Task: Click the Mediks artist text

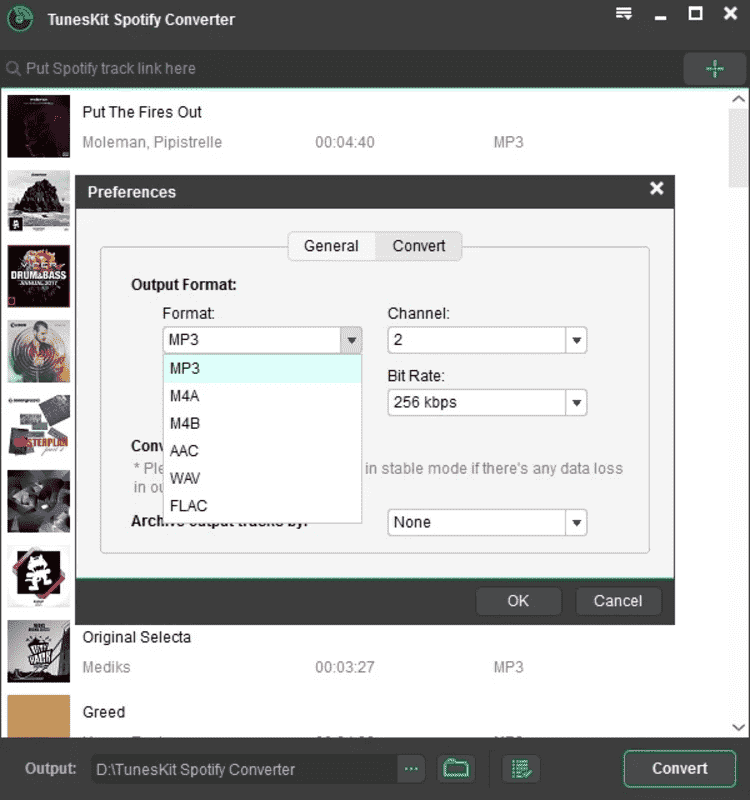Action: (x=107, y=667)
